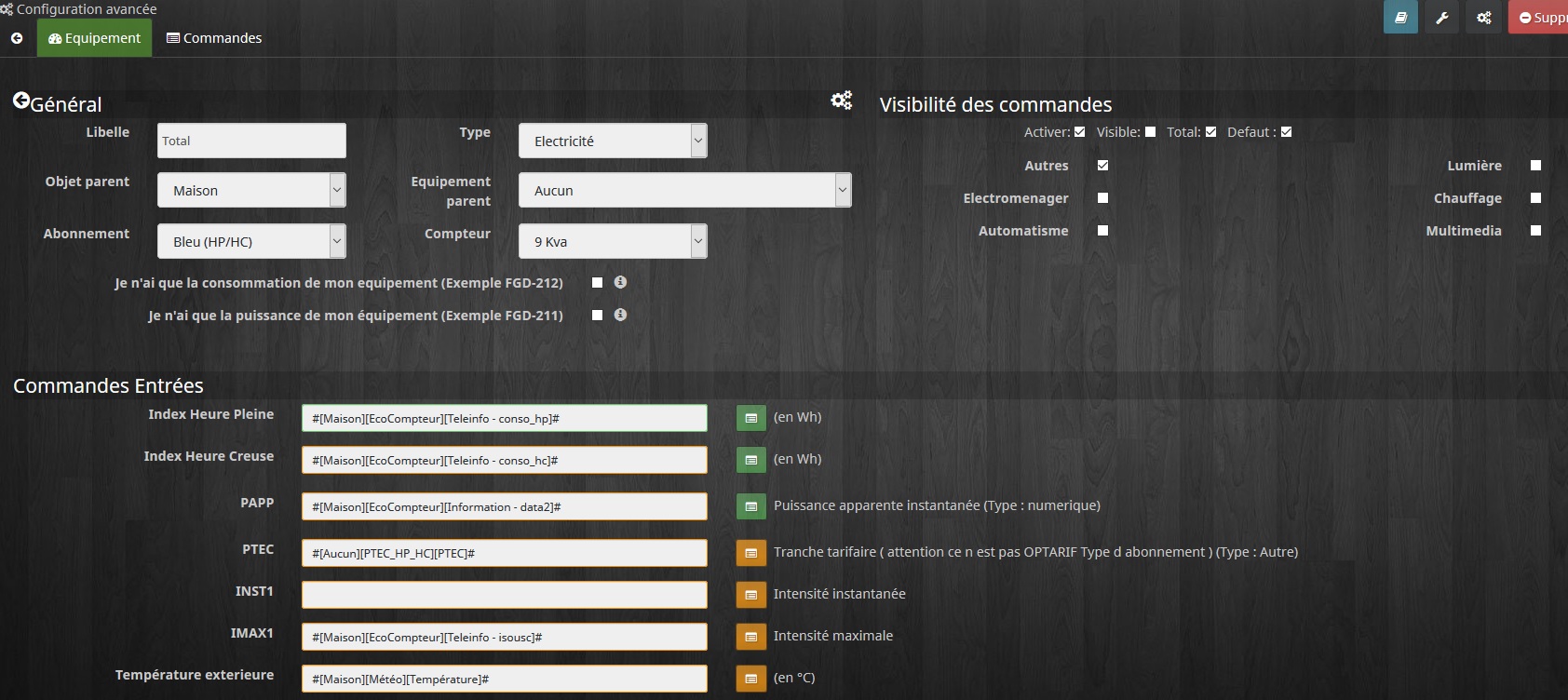
Task: Click the Température exterieure input field
Action: pos(505,679)
